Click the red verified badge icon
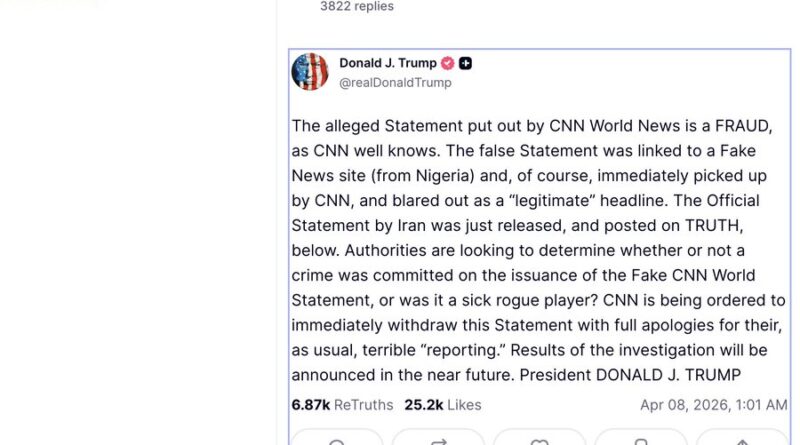This screenshot has height=445, width=800. tap(448, 63)
